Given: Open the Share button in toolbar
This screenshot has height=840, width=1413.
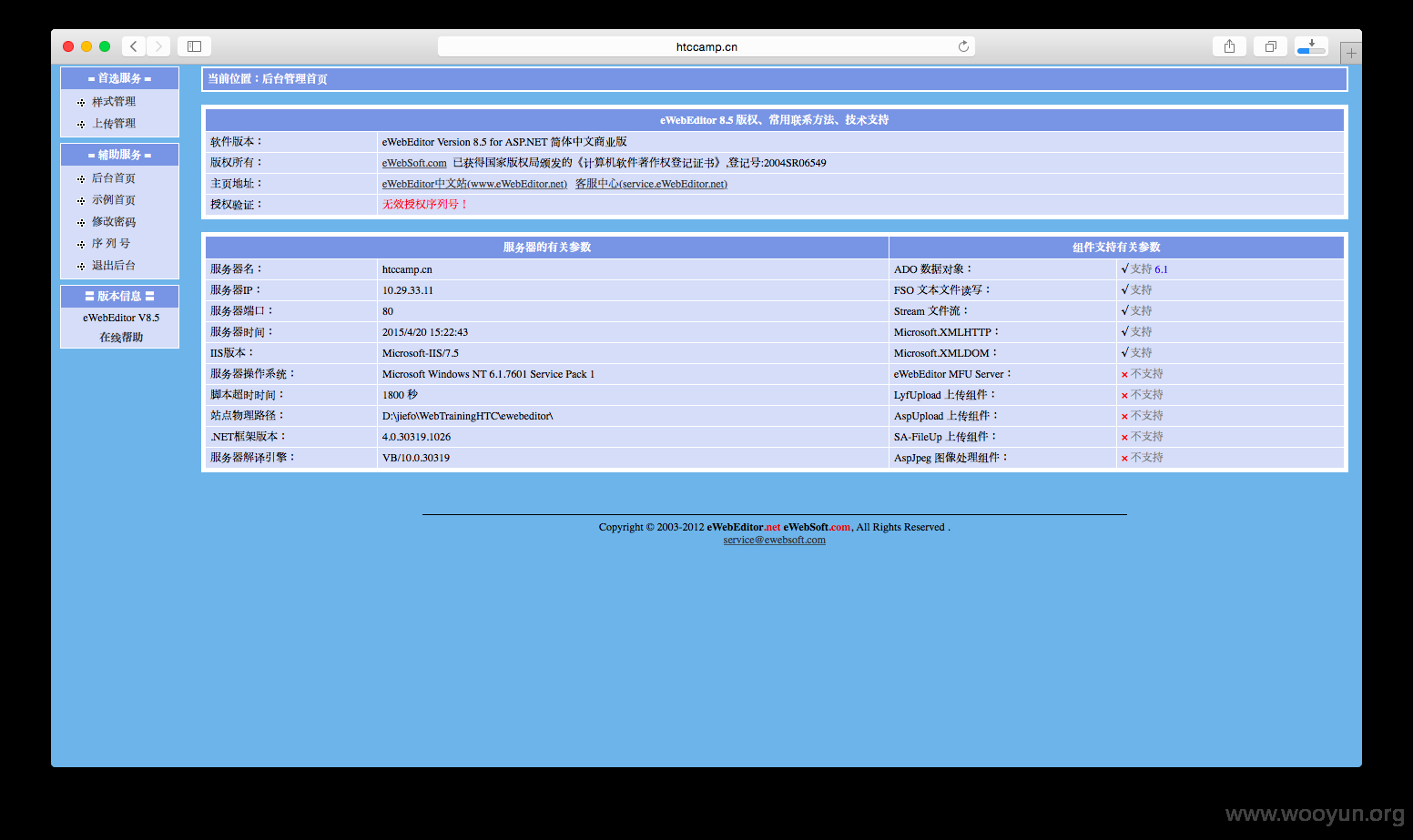Looking at the screenshot, I should (x=1229, y=46).
